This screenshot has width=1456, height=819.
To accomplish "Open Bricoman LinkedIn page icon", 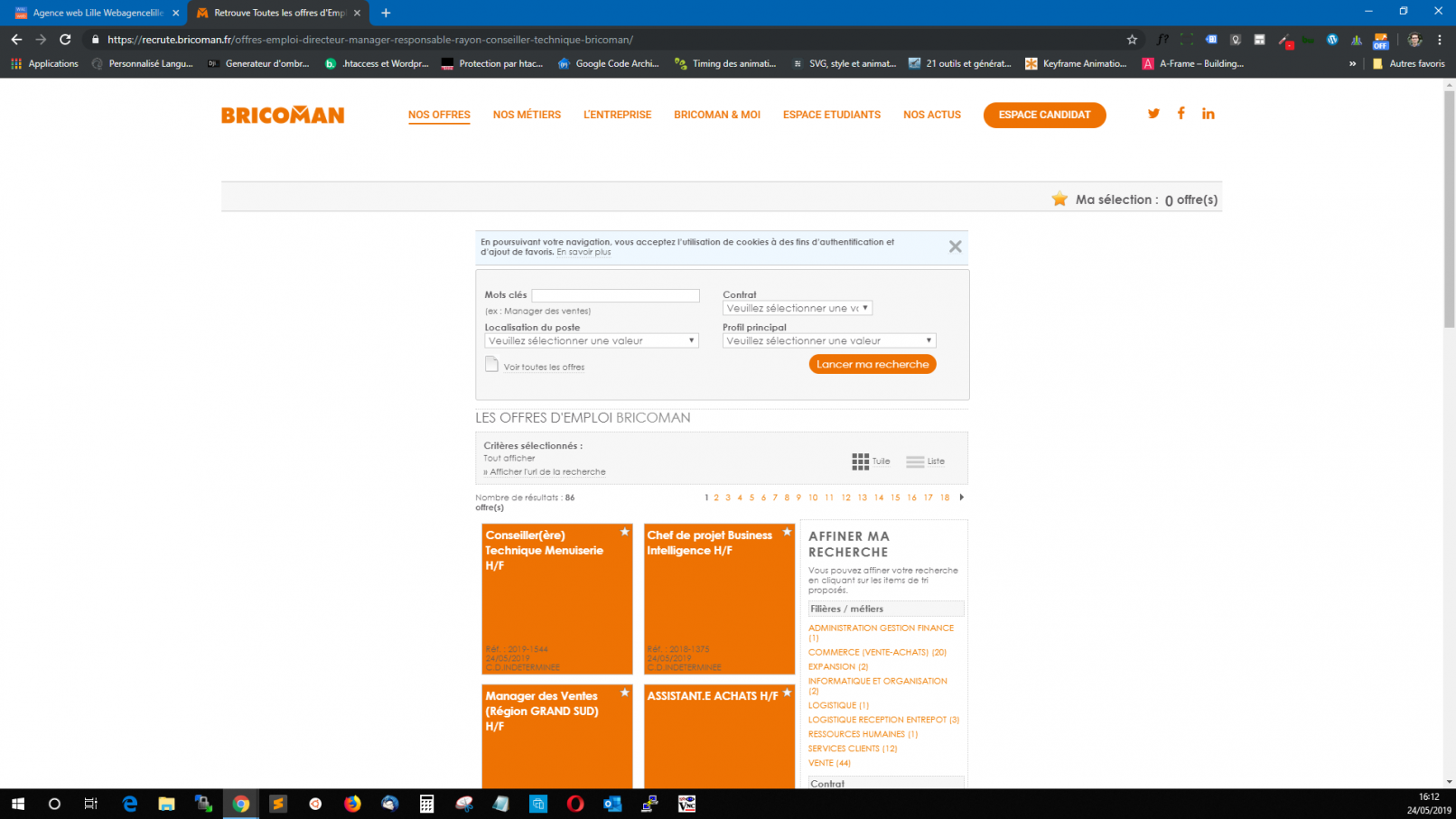I will click(1208, 114).
